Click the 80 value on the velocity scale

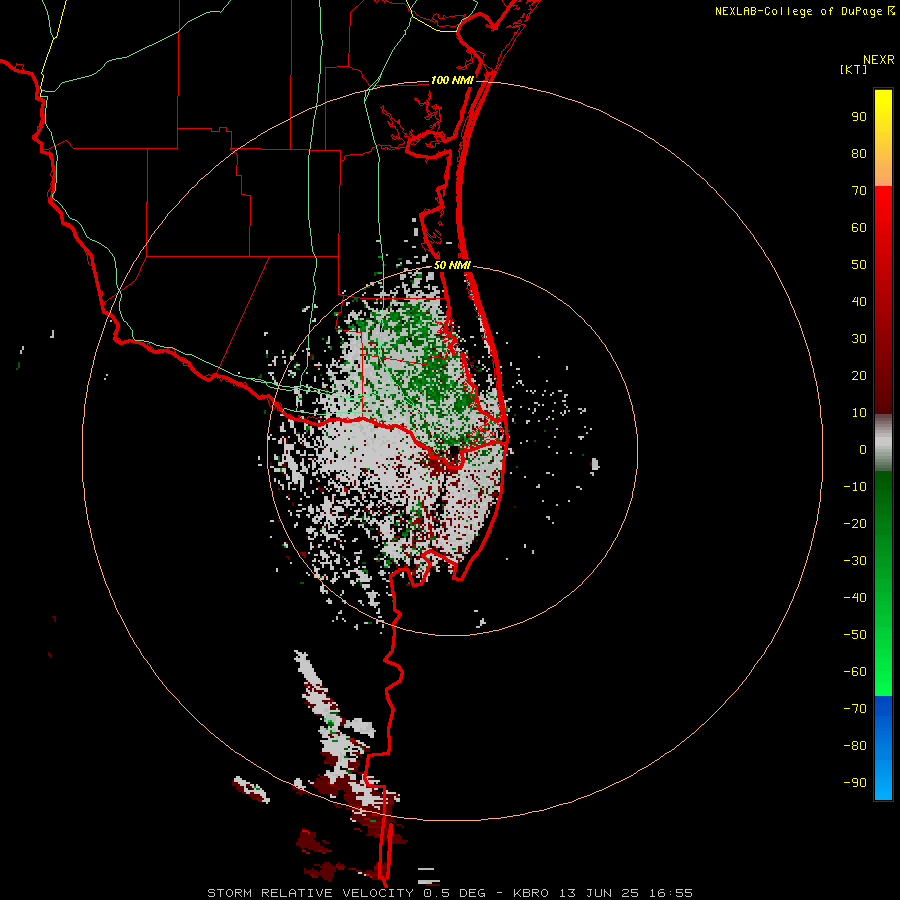click(x=859, y=154)
